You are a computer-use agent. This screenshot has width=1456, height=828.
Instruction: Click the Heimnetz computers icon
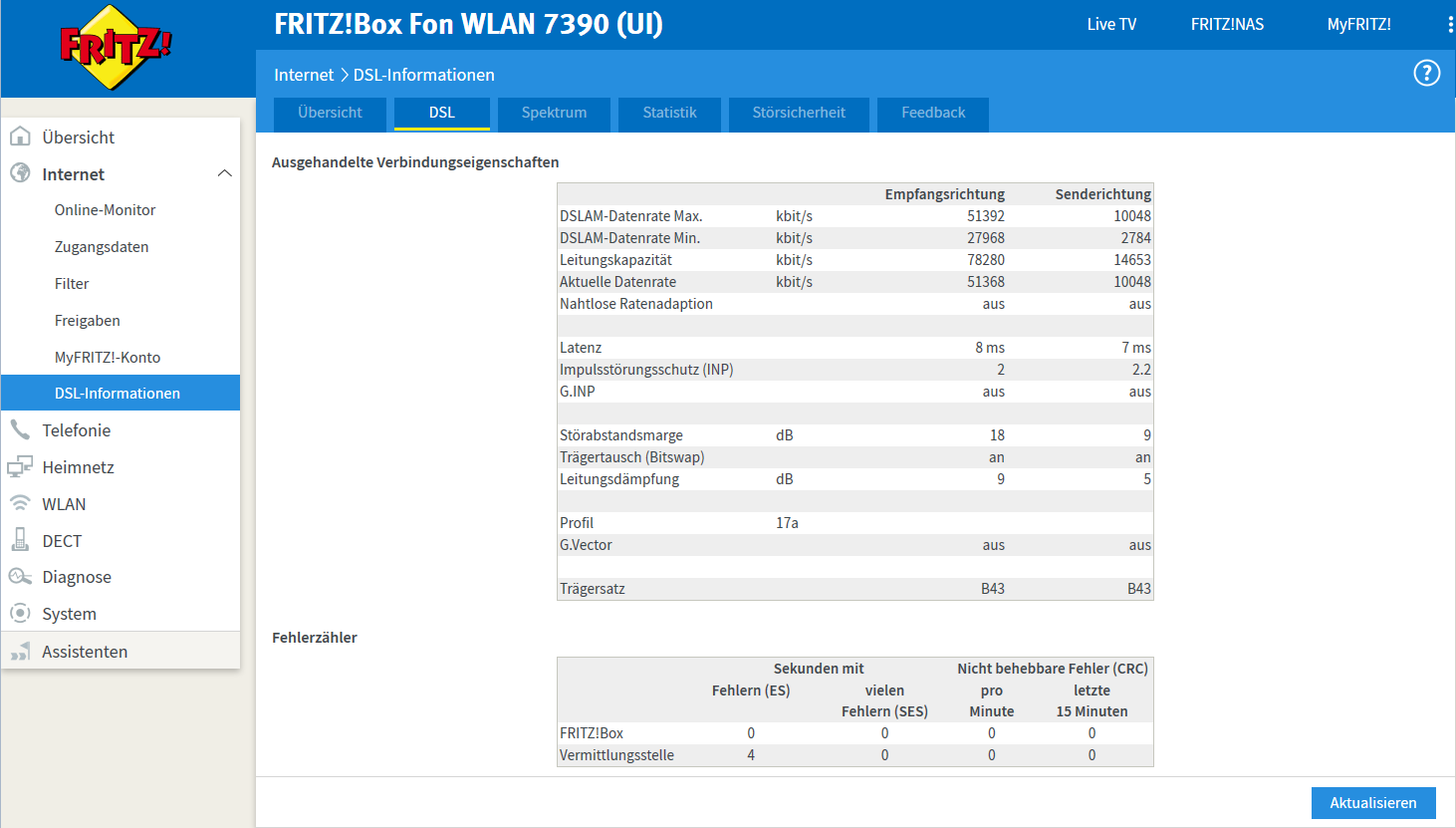pos(20,466)
